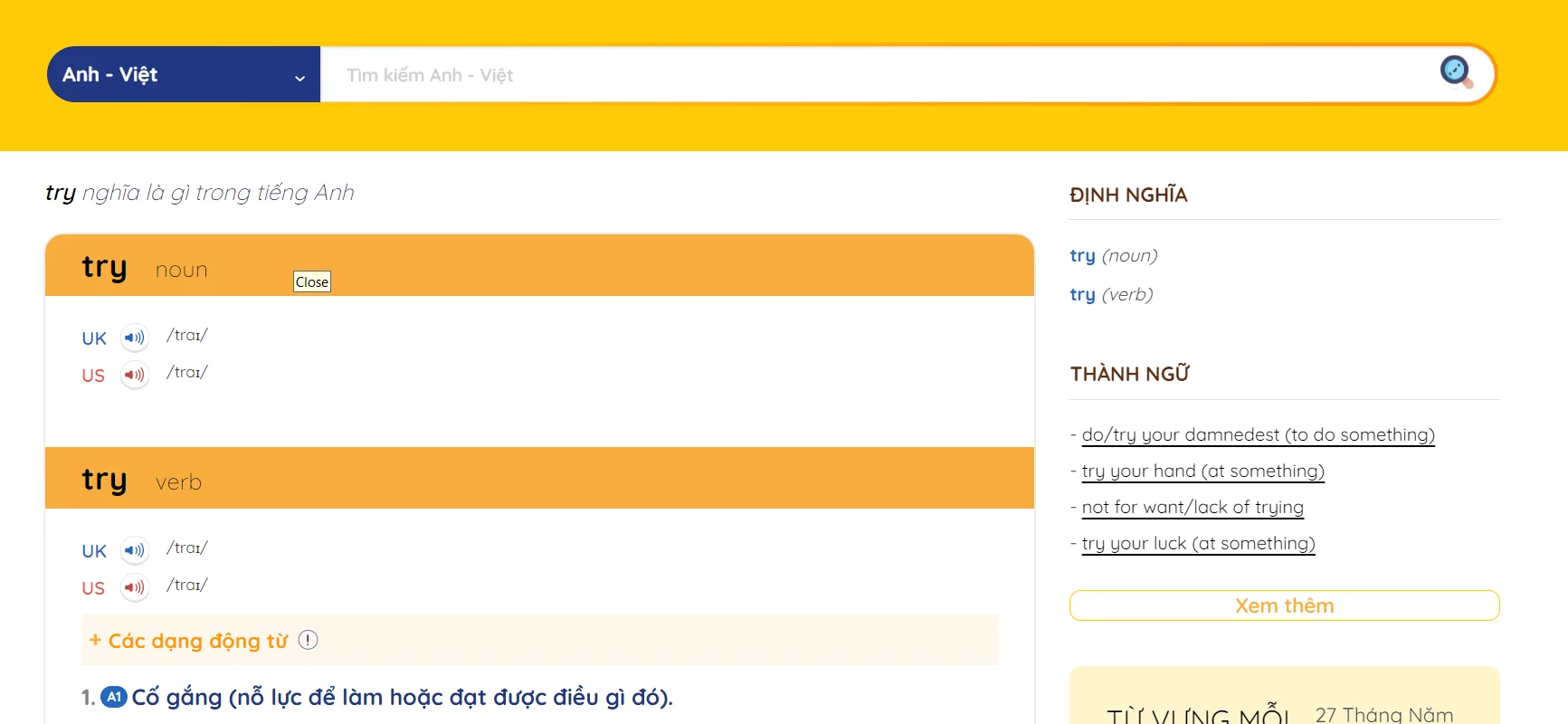Play US pronunciation for try noun

pos(135,375)
